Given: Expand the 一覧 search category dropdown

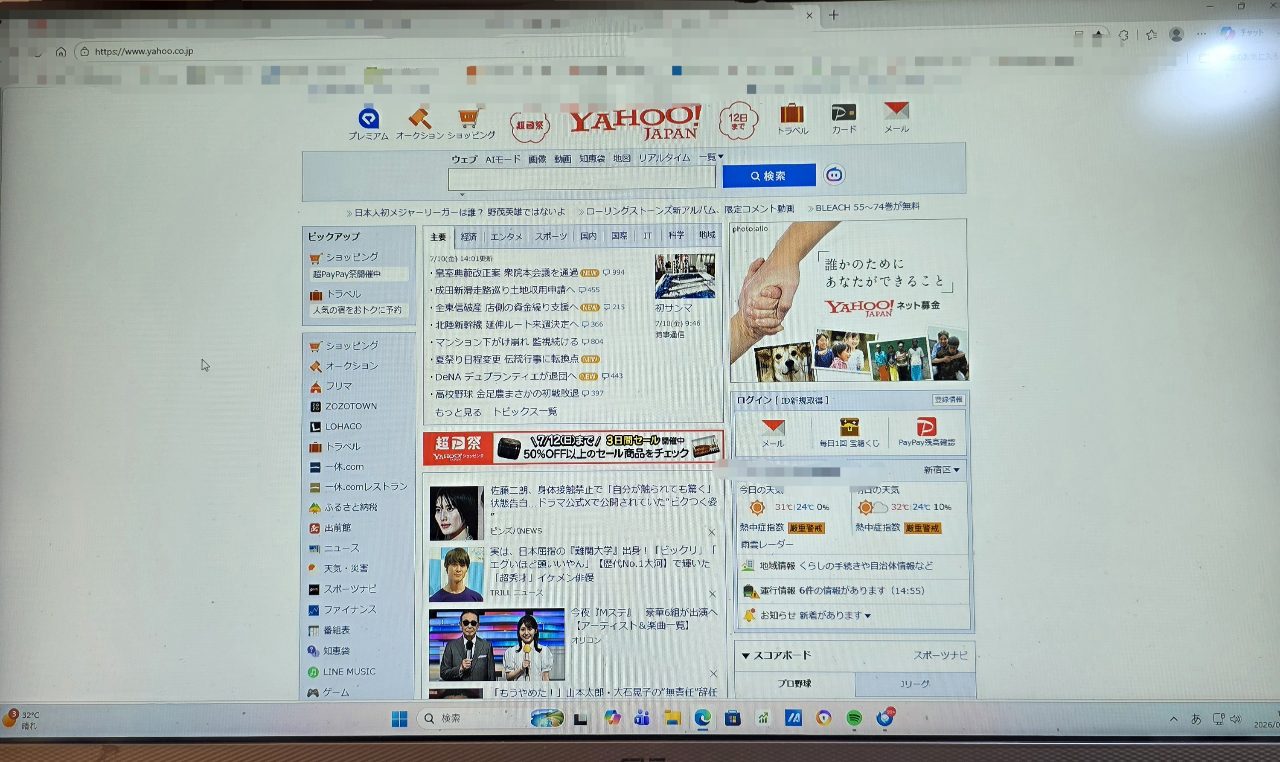Looking at the screenshot, I should pos(711,157).
